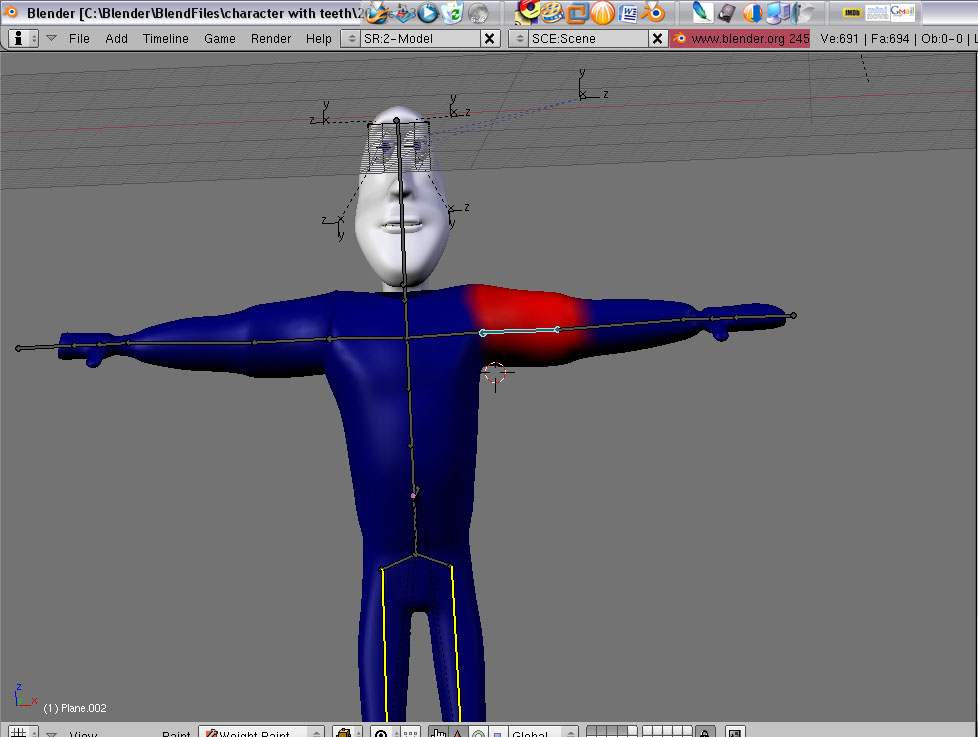Enable the rotate manipulator circle
This screenshot has height=737, width=978.
tap(478, 733)
